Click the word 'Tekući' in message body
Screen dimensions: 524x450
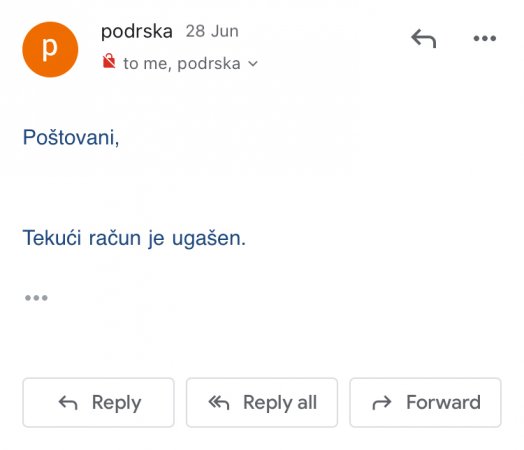point(52,238)
